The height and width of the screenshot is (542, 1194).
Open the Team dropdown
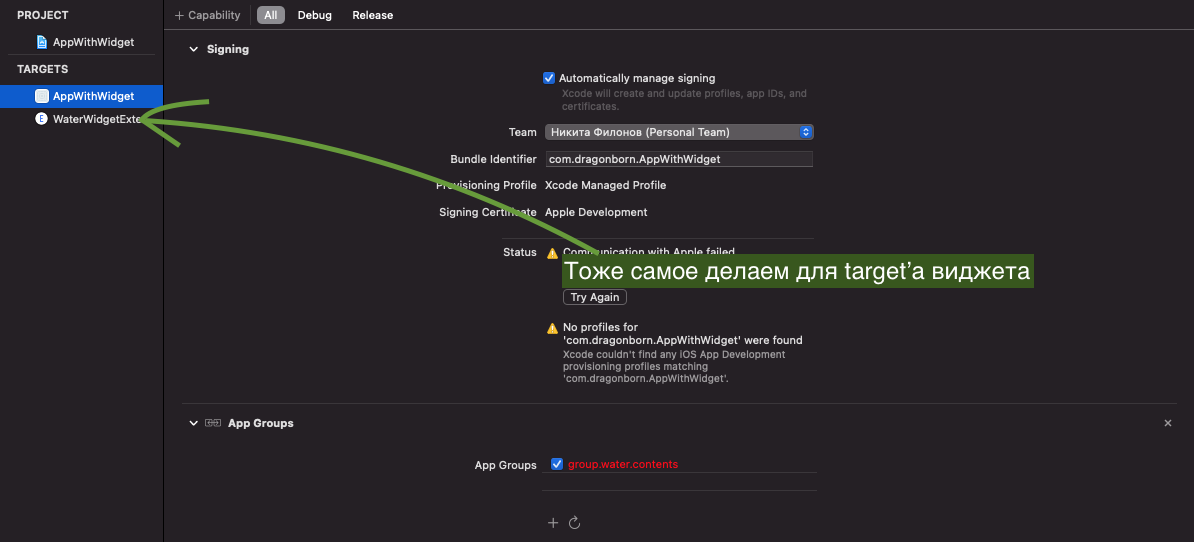click(679, 132)
